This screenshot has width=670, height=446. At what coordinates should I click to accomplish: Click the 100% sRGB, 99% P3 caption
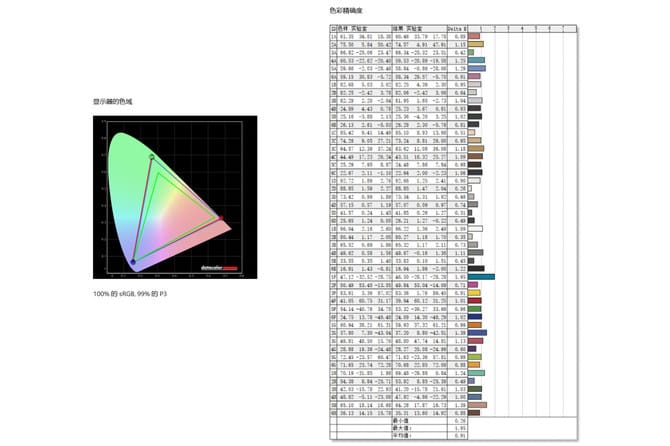130,294
